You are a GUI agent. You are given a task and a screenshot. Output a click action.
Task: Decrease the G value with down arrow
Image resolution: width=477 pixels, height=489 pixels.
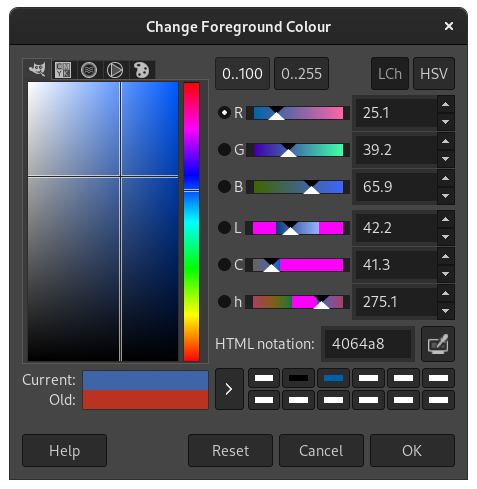click(x=446, y=159)
